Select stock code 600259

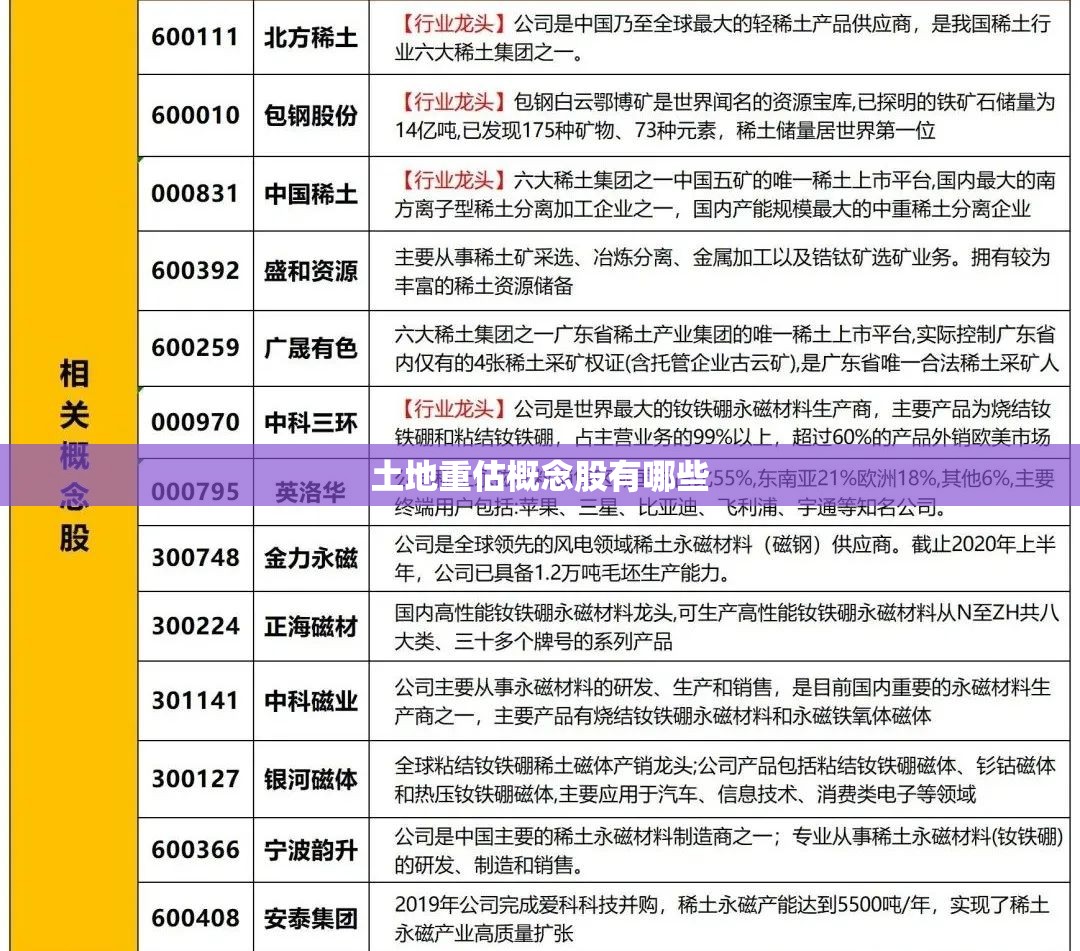pyautogui.click(x=195, y=348)
